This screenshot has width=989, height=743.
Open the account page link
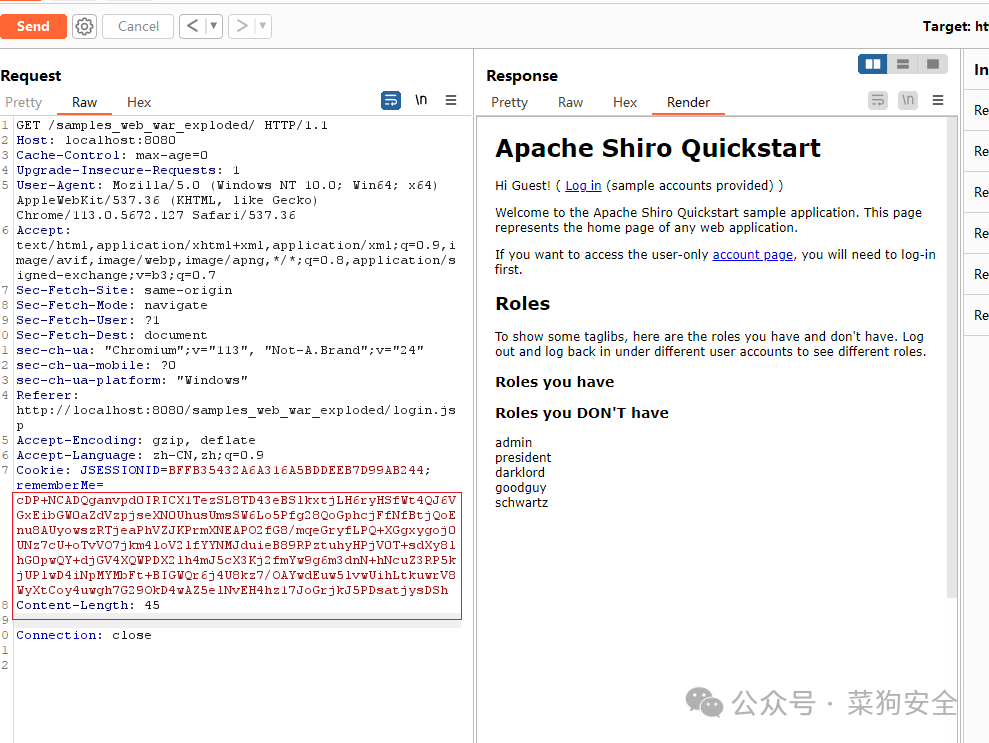pyautogui.click(x=752, y=255)
